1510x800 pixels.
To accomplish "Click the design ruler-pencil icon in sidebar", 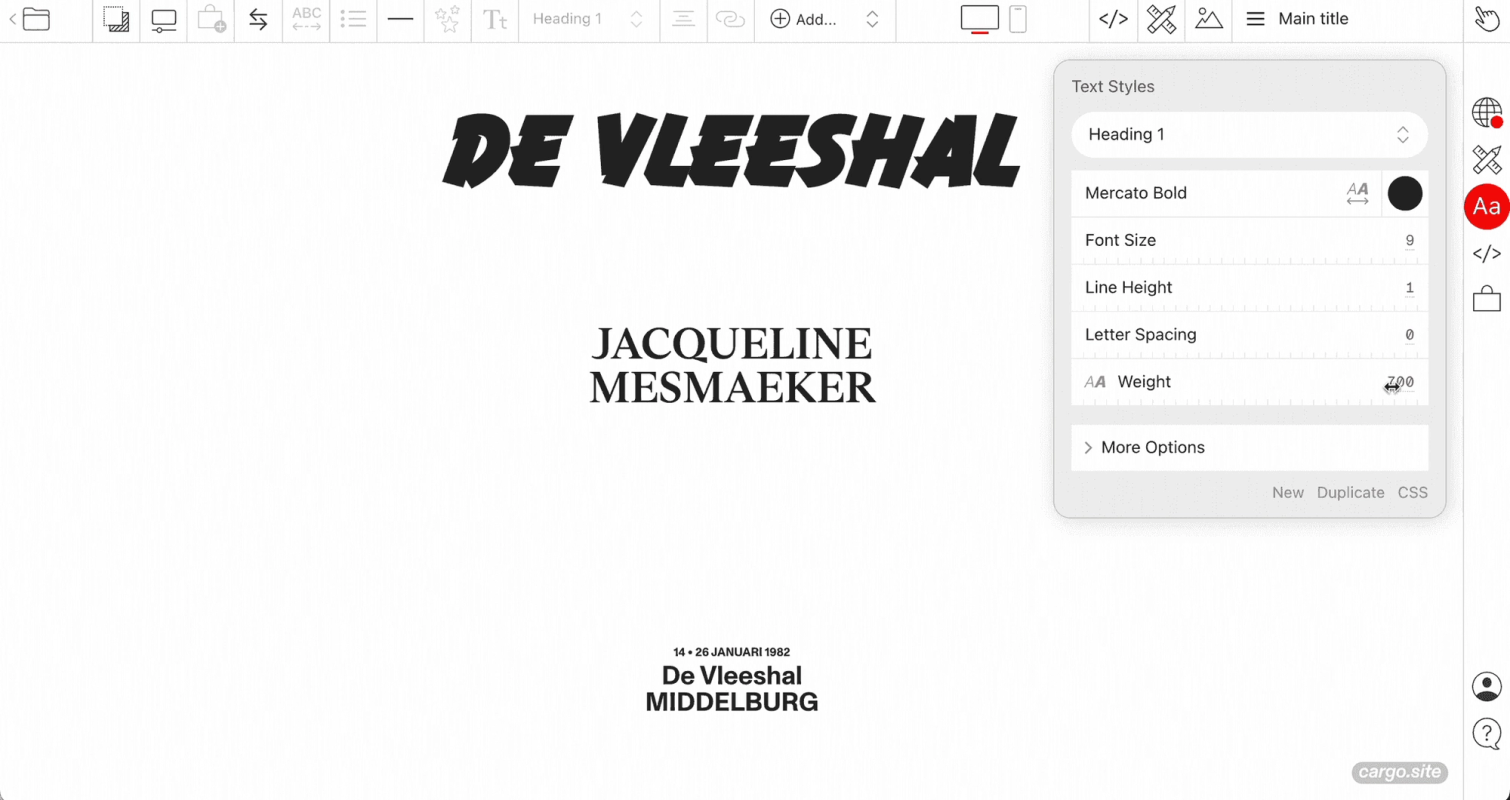I will pos(1487,160).
